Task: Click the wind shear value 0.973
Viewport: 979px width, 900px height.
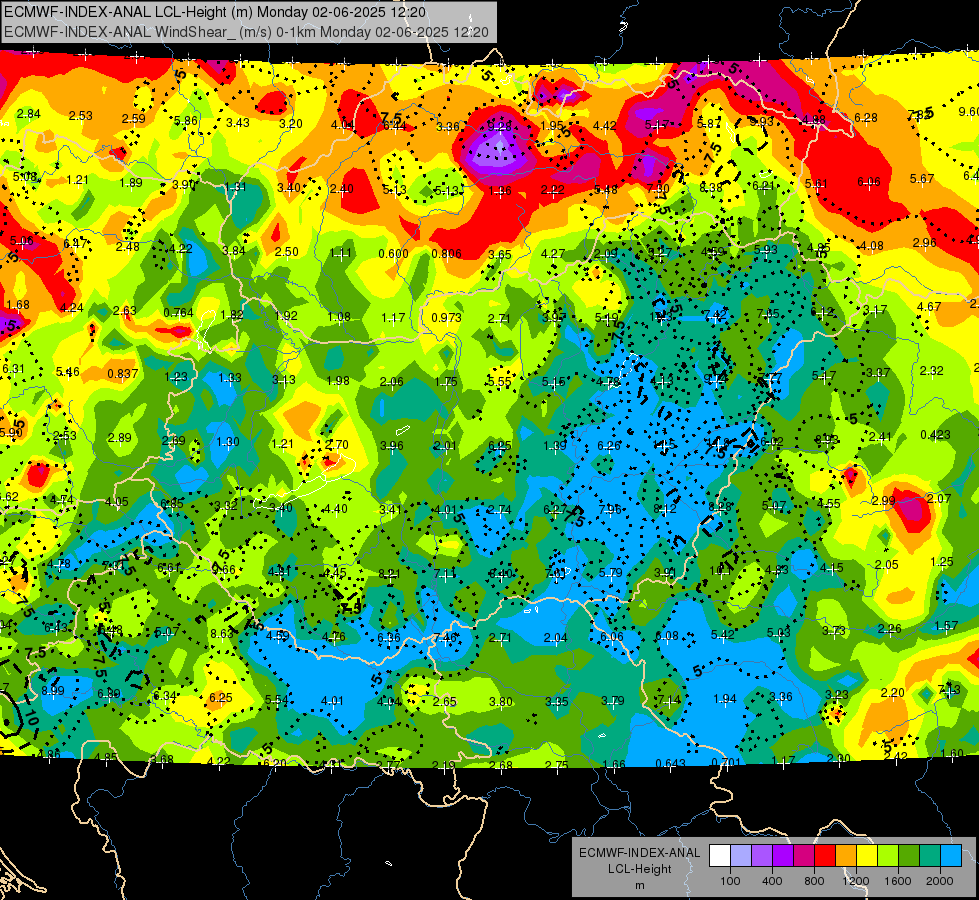Action: pyautogui.click(x=446, y=317)
